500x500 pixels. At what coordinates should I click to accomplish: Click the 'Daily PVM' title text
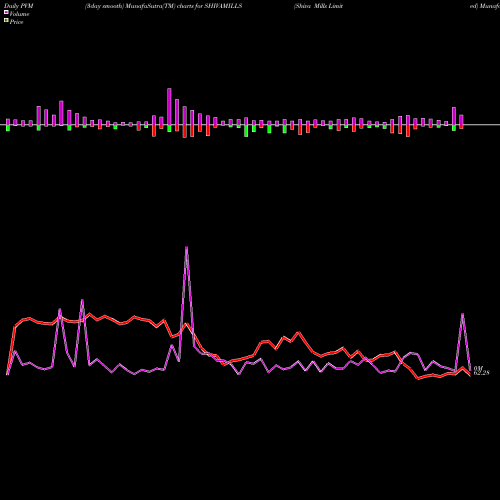click(19, 6)
